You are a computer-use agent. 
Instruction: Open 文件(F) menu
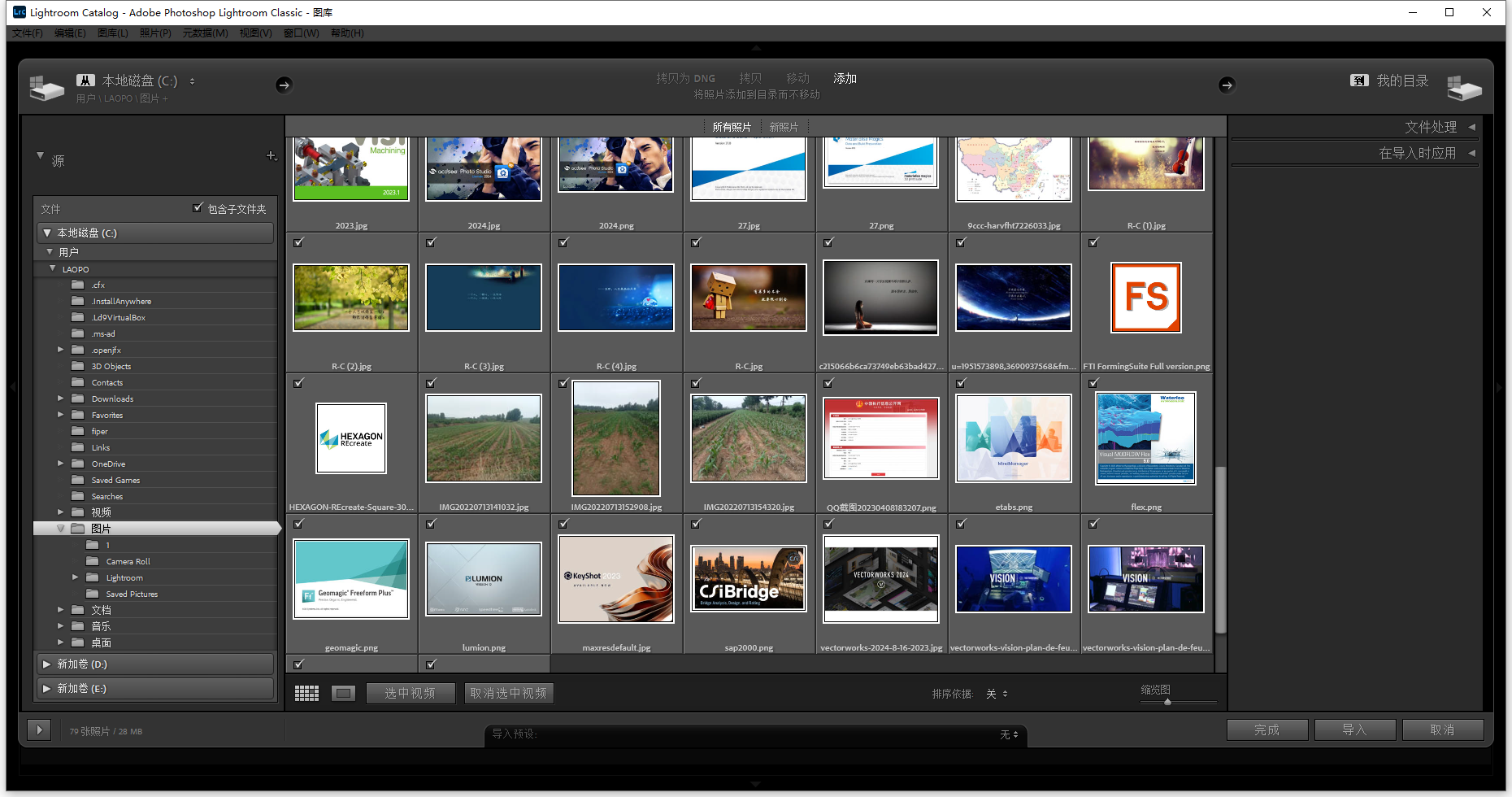pyautogui.click(x=27, y=33)
